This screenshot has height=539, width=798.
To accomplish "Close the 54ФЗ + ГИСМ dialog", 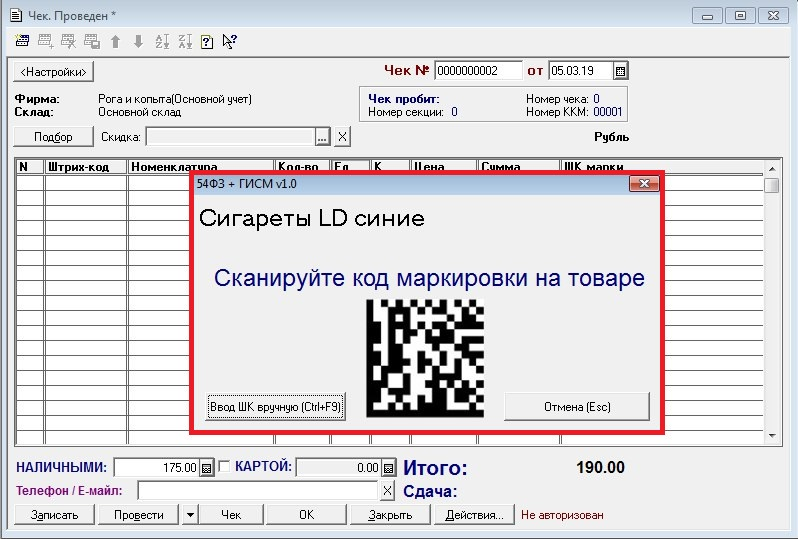I will 644,184.
